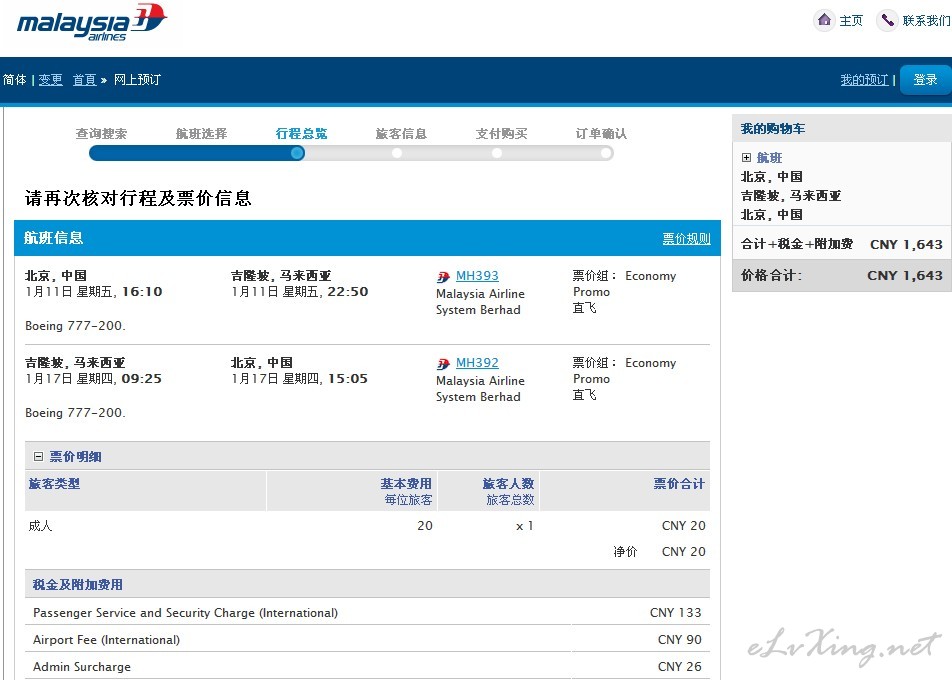Click the 航班信息 section header

click(x=367, y=238)
